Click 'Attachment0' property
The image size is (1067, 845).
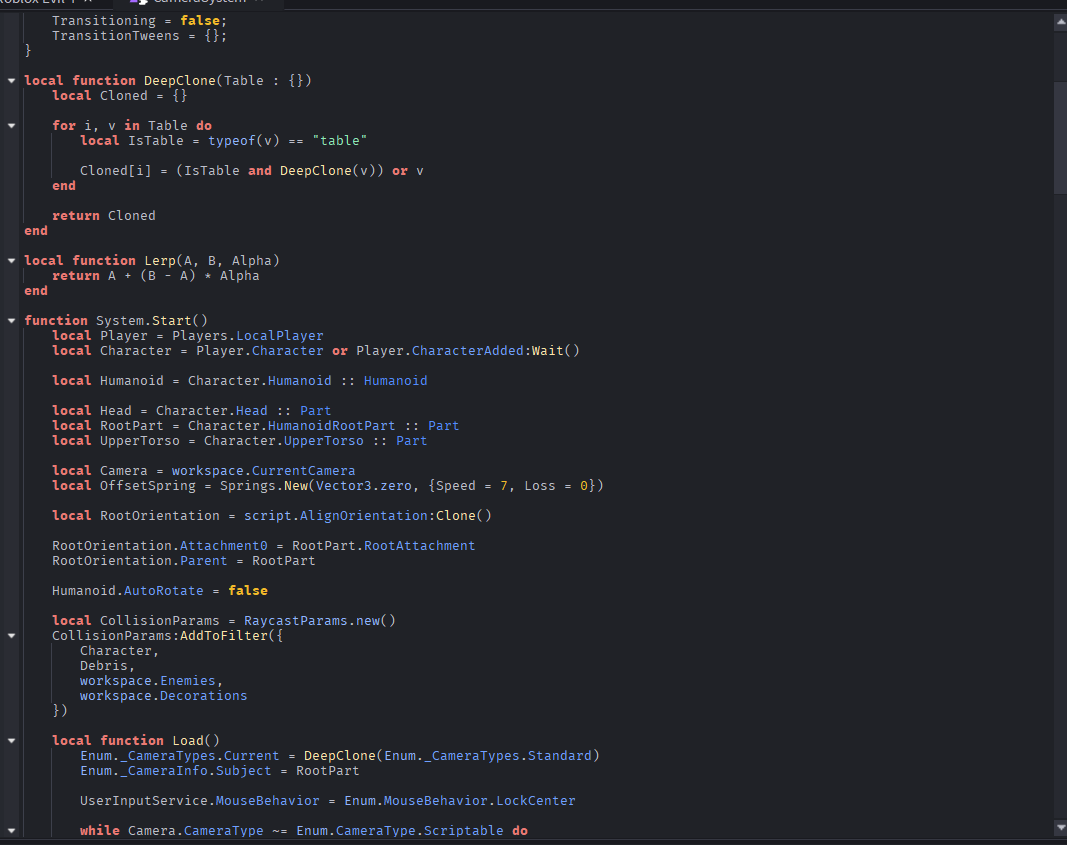click(224, 545)
